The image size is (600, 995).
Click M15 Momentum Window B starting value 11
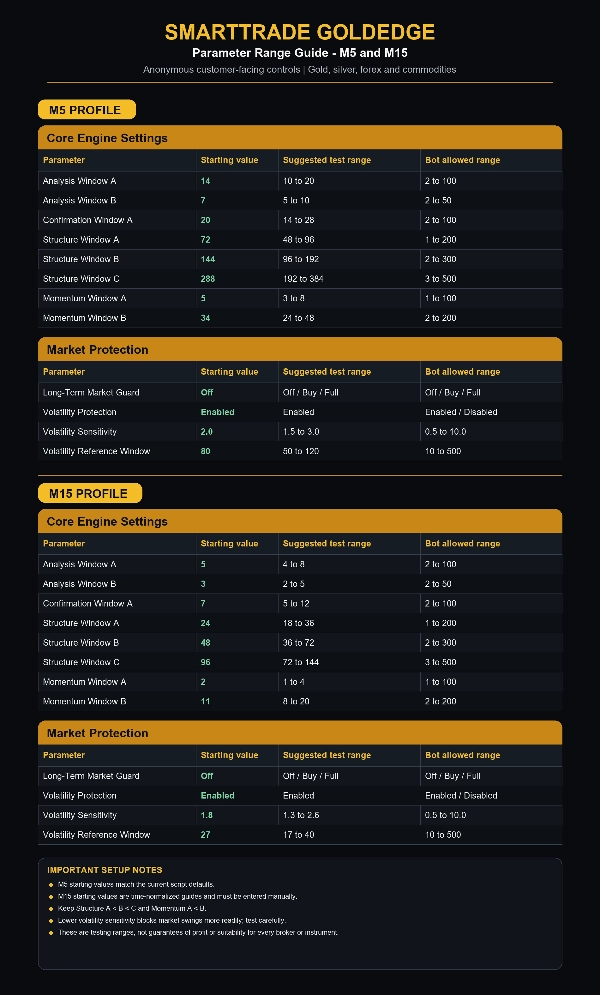205,701
